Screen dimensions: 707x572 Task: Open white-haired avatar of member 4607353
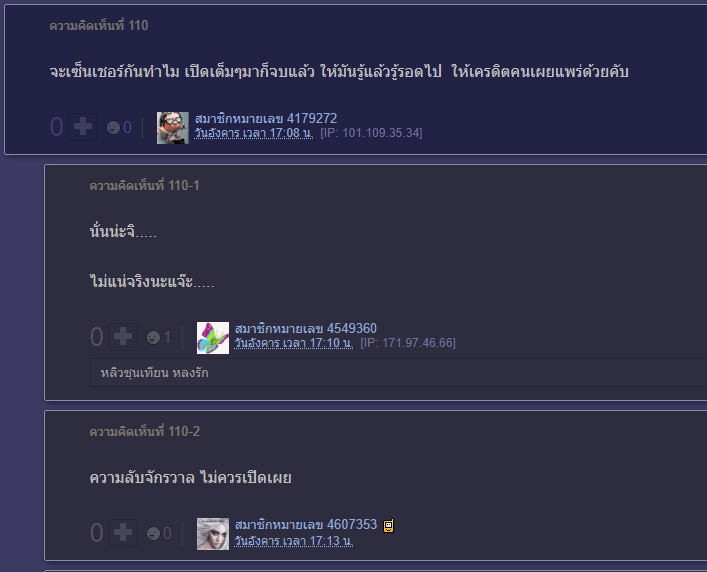213,534
